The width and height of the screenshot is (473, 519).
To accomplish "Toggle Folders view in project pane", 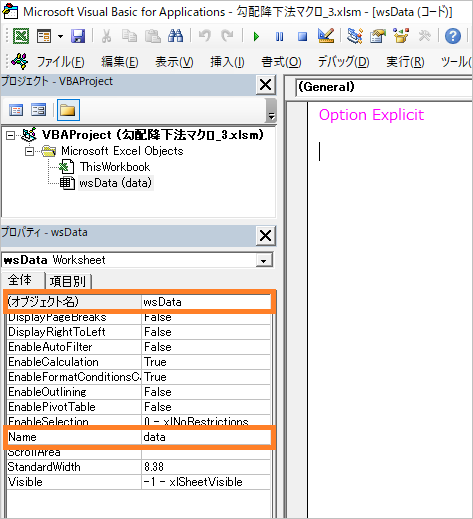I will (68, 110).
